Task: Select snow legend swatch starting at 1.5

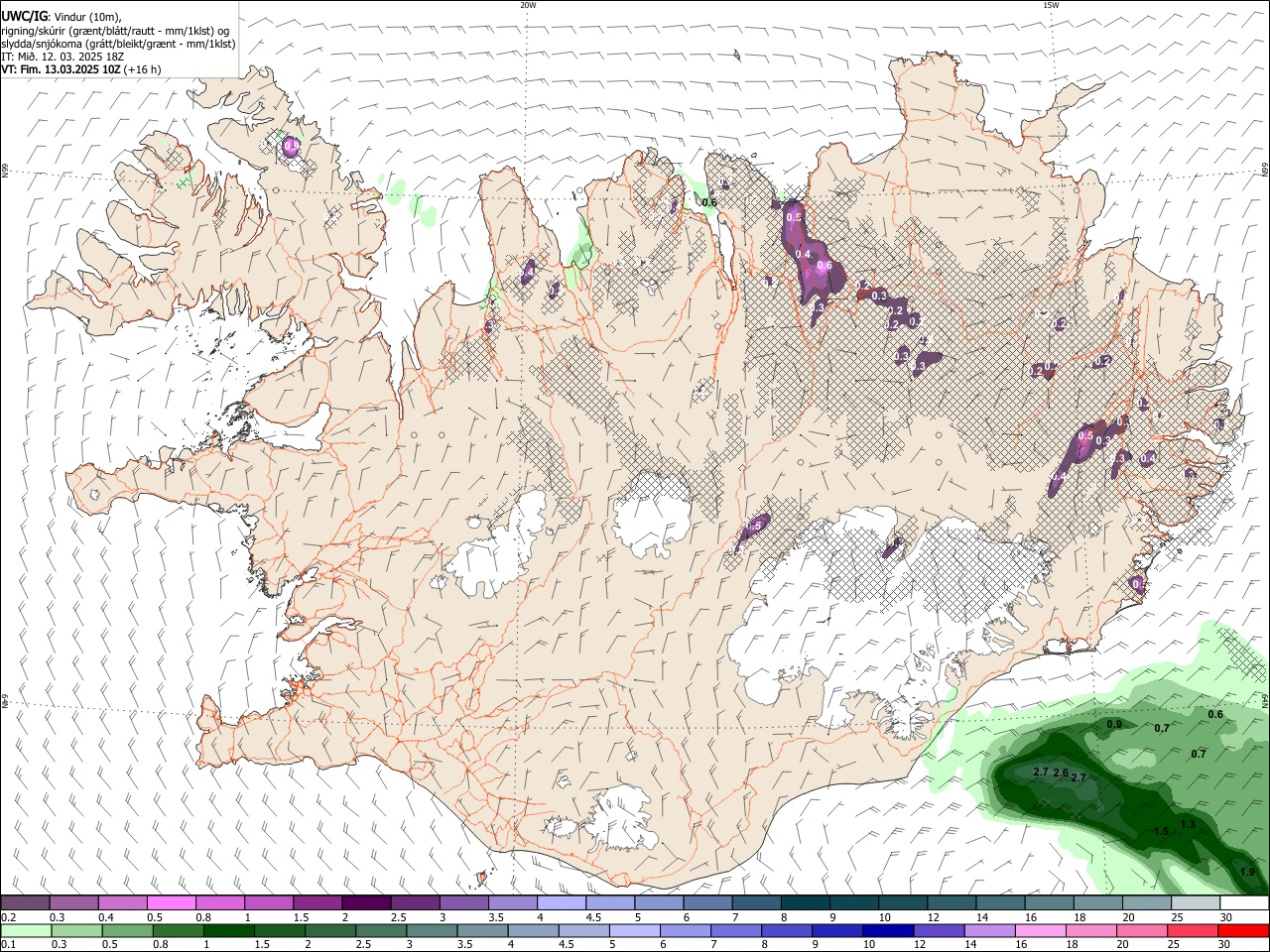Action: tap(317, 902)
